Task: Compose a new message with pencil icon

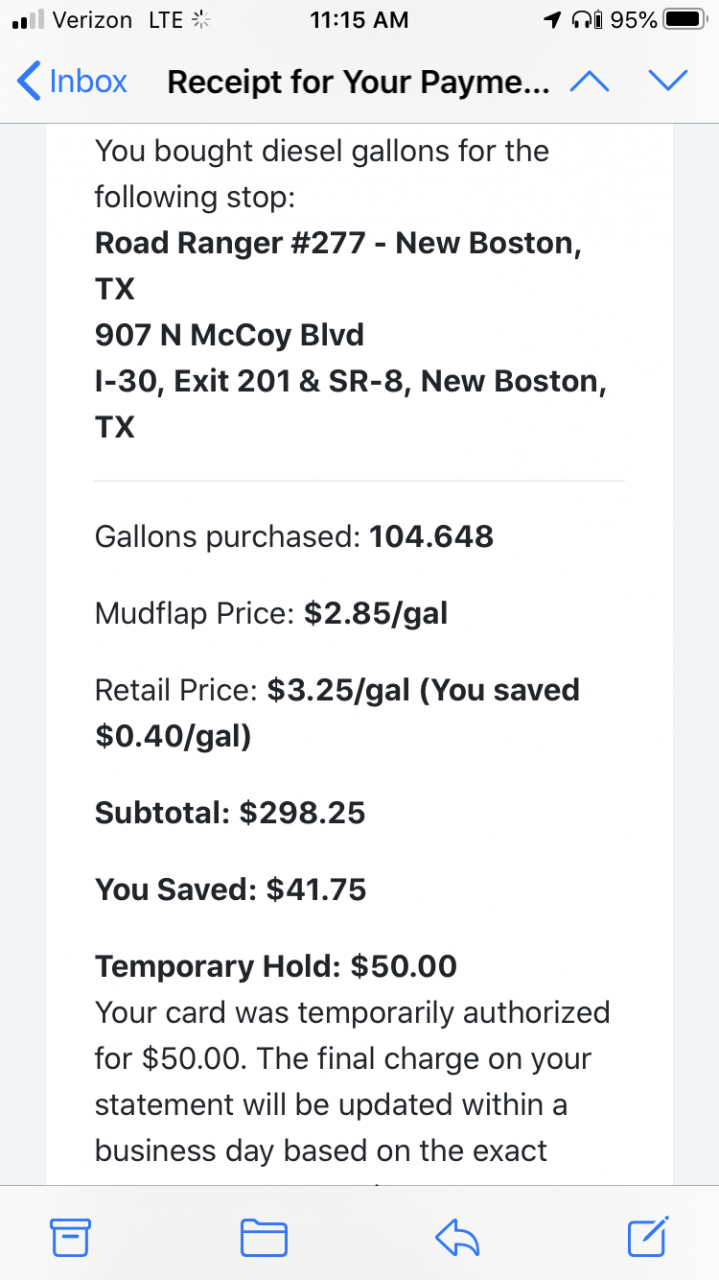Action: pos(648,1237)
